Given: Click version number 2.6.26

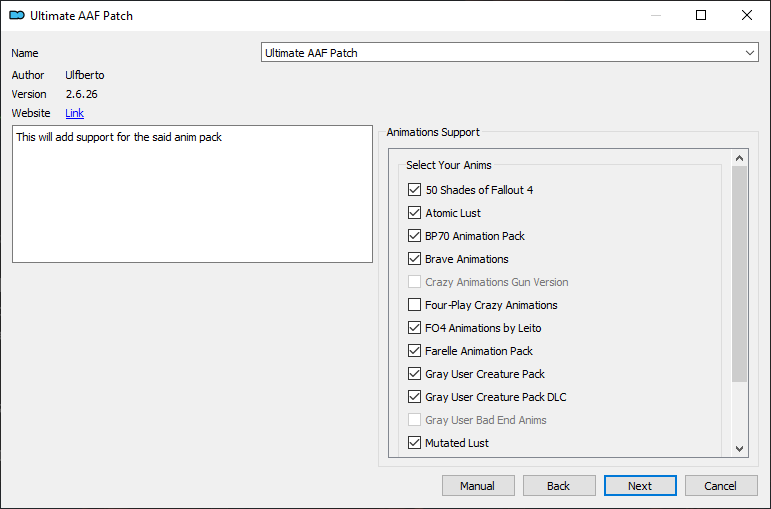Looking at the screenshot, I should [82, 94].
